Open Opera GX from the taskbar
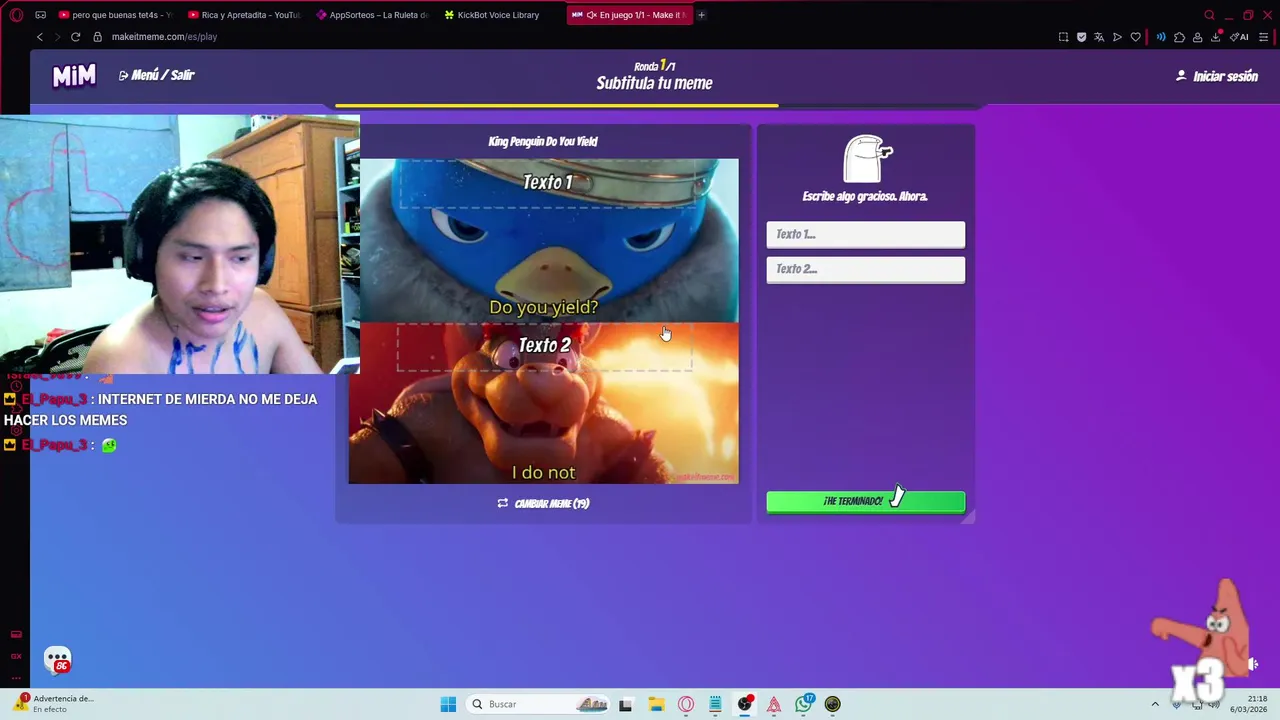This screenshot has height=720, width=1280. click(x=686, y=704)
